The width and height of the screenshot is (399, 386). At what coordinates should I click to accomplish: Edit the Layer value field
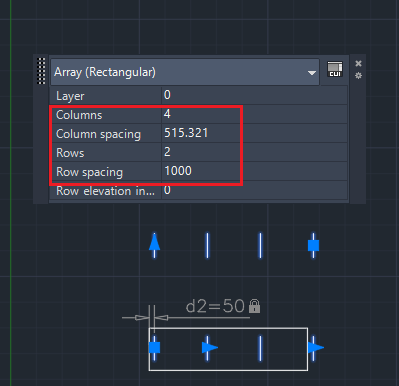pyautogui.click(x=254, y=95)
